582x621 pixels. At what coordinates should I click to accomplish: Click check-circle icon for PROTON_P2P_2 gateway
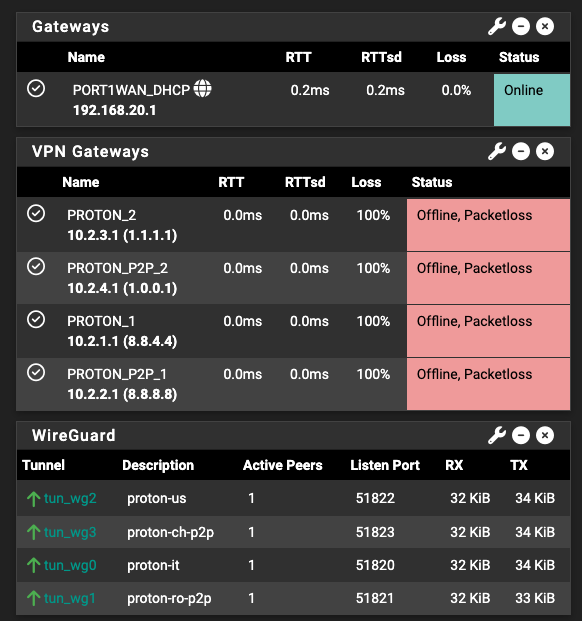point(36,267)
